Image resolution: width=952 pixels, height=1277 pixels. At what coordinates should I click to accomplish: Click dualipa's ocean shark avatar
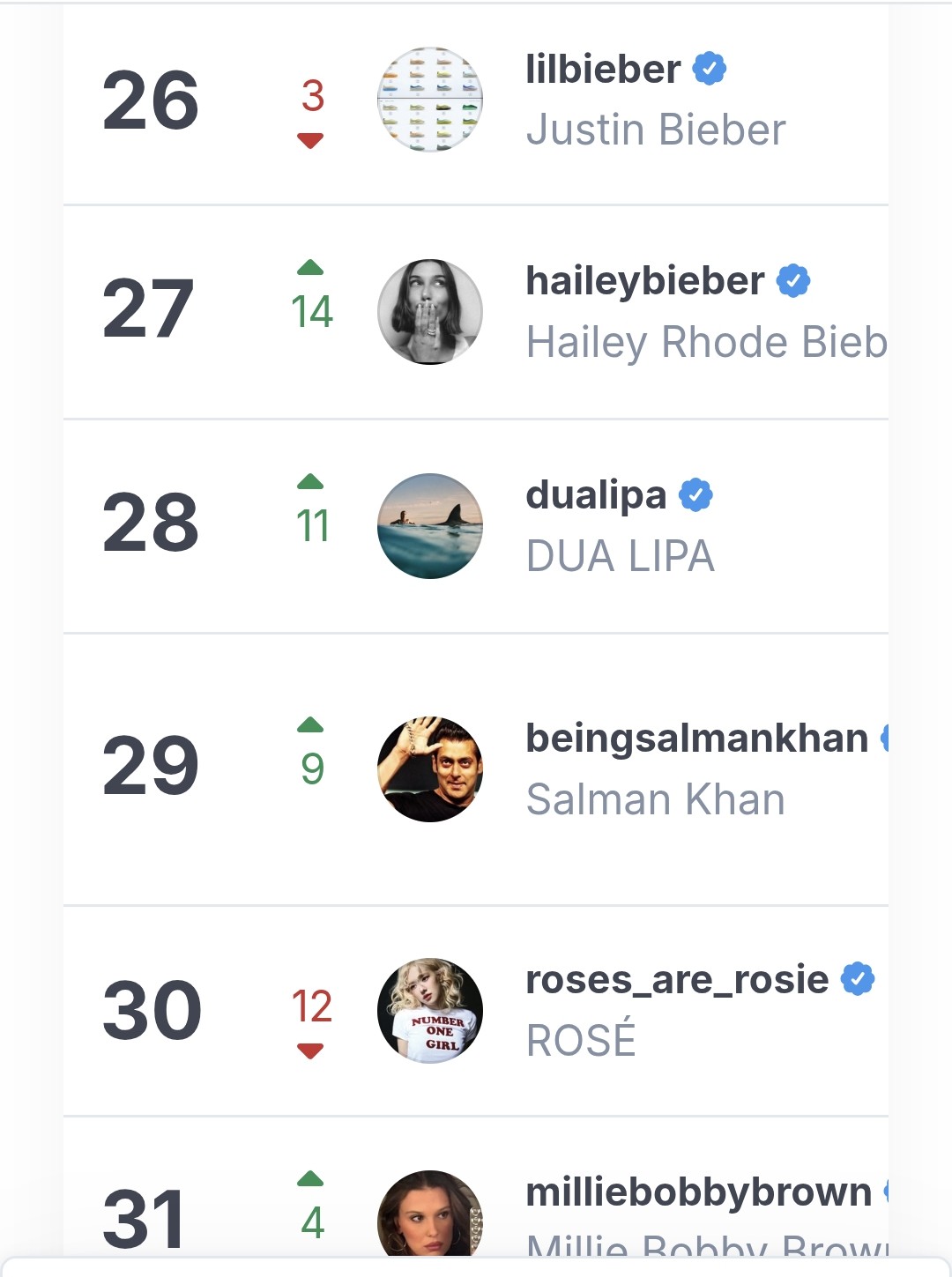[x=430, y=526]
